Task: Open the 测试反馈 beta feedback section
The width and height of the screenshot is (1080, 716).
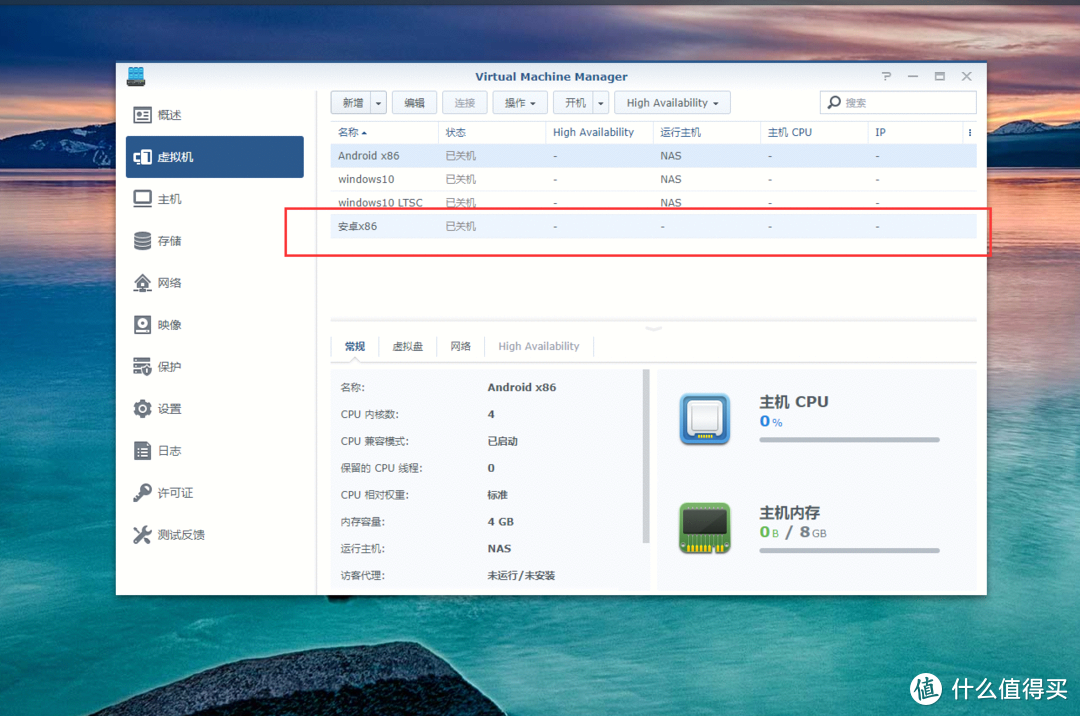Action: 215,535
